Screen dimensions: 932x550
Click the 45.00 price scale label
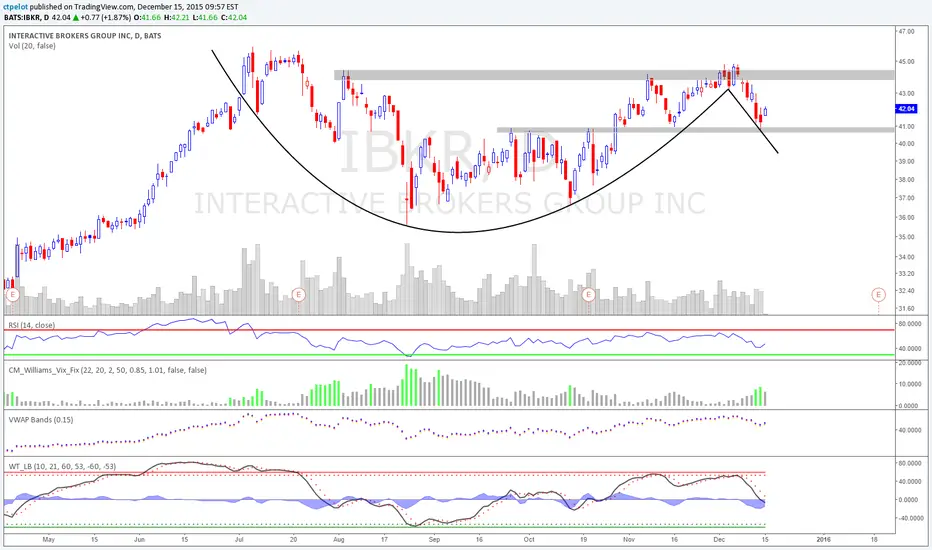907,62
